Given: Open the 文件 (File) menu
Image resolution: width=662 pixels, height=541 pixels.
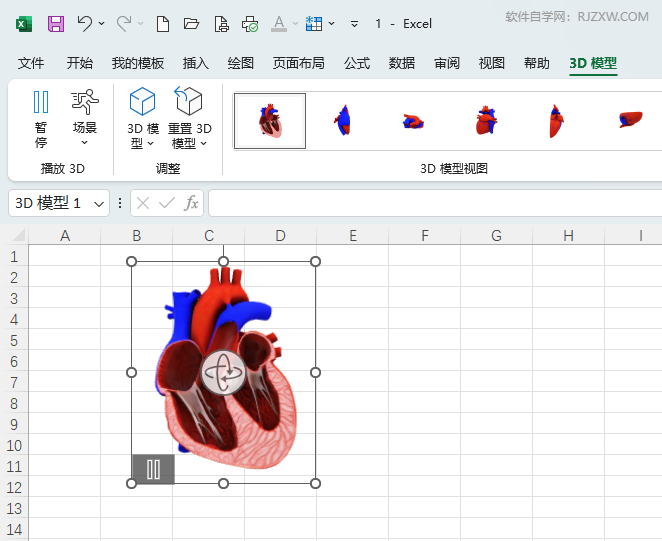Looking at the screenshot, I should [31, 63].
